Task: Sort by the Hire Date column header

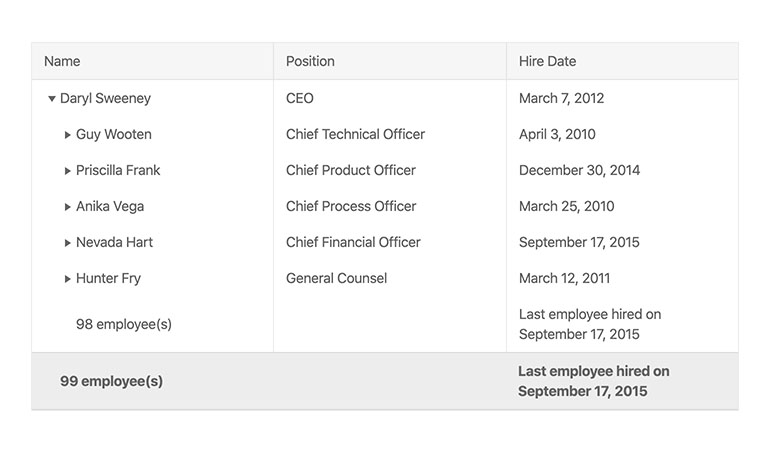Action: [623, 61]
